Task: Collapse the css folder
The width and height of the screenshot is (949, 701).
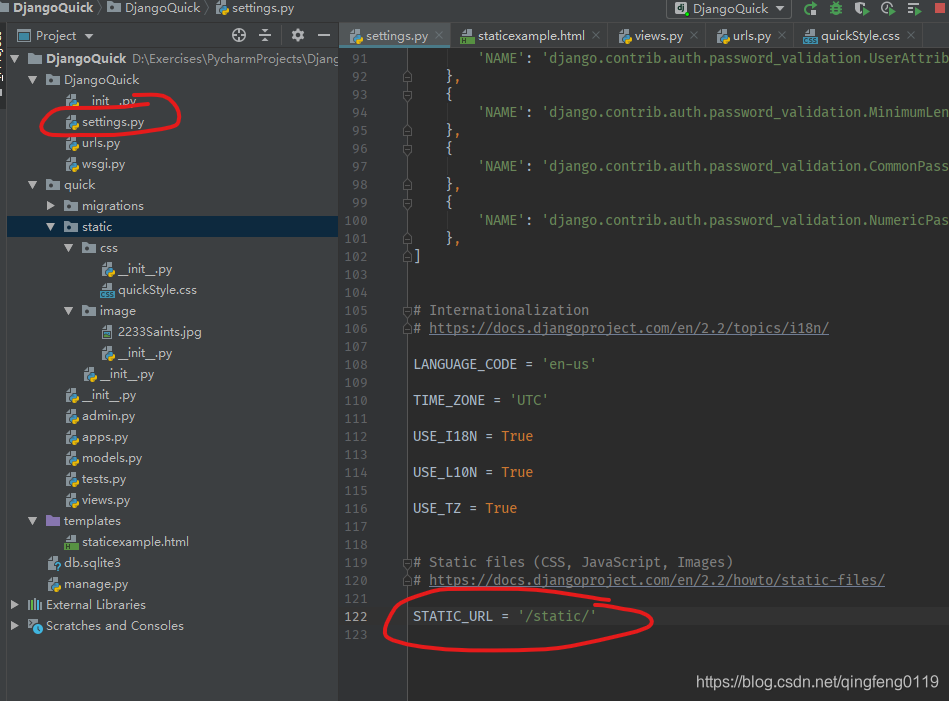Action: click(69, 248)
